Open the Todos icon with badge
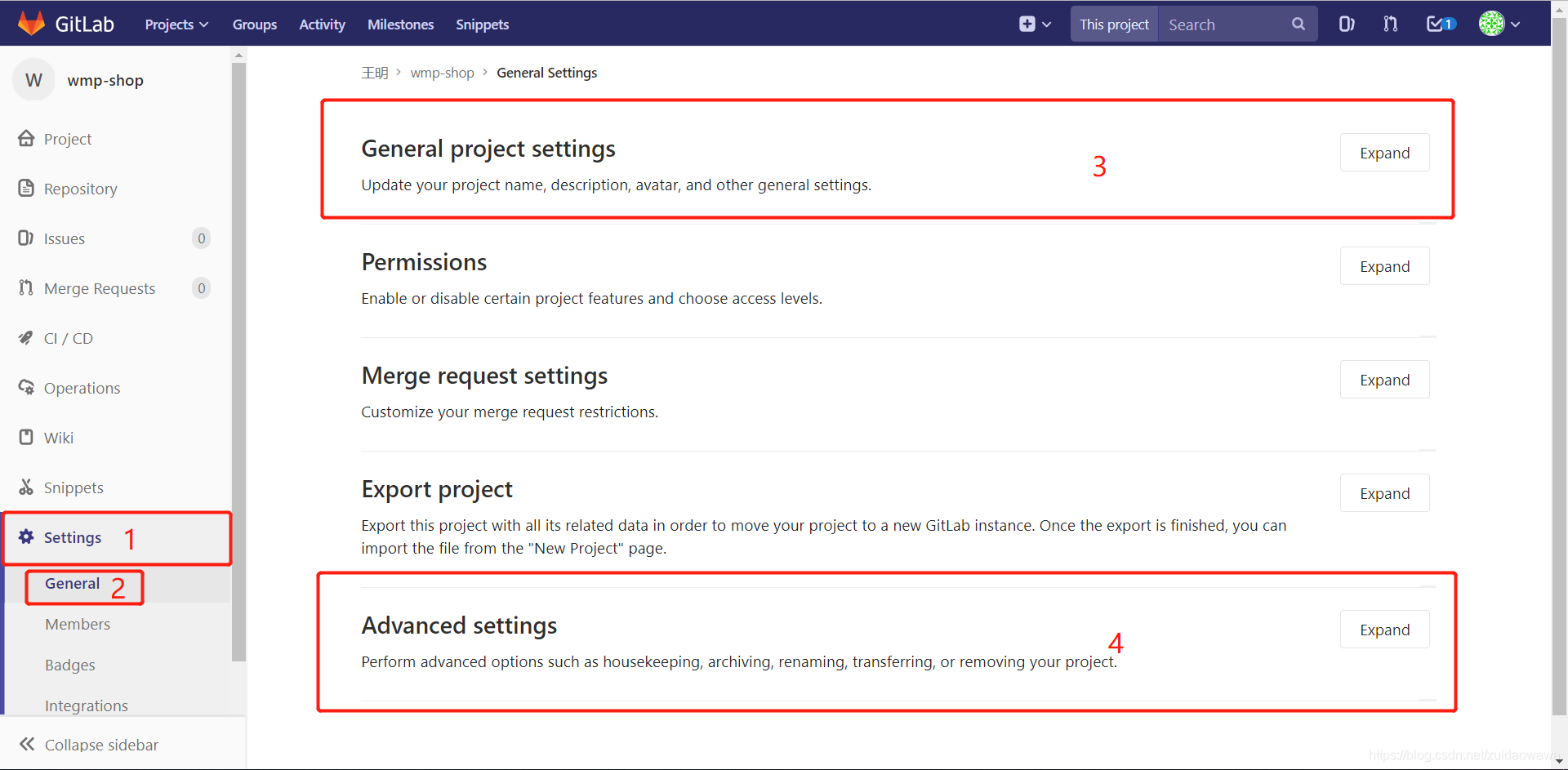 (x=1441, y=24)
